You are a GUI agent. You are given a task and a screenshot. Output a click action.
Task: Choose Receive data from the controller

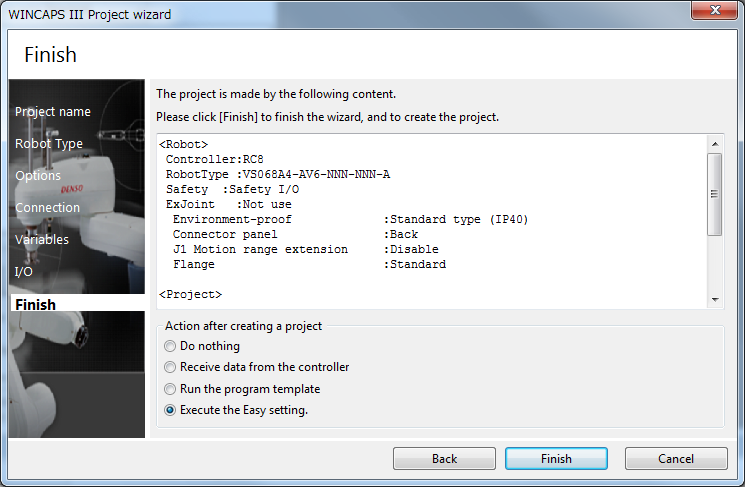coord(170,367)
